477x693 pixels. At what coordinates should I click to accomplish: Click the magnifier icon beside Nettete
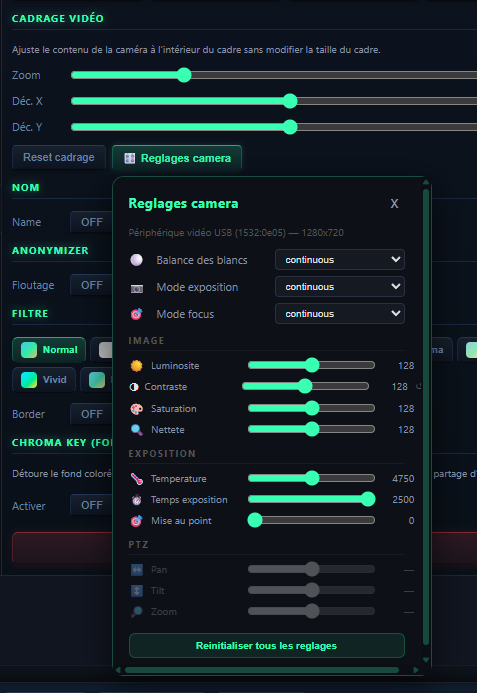[137, 430]
